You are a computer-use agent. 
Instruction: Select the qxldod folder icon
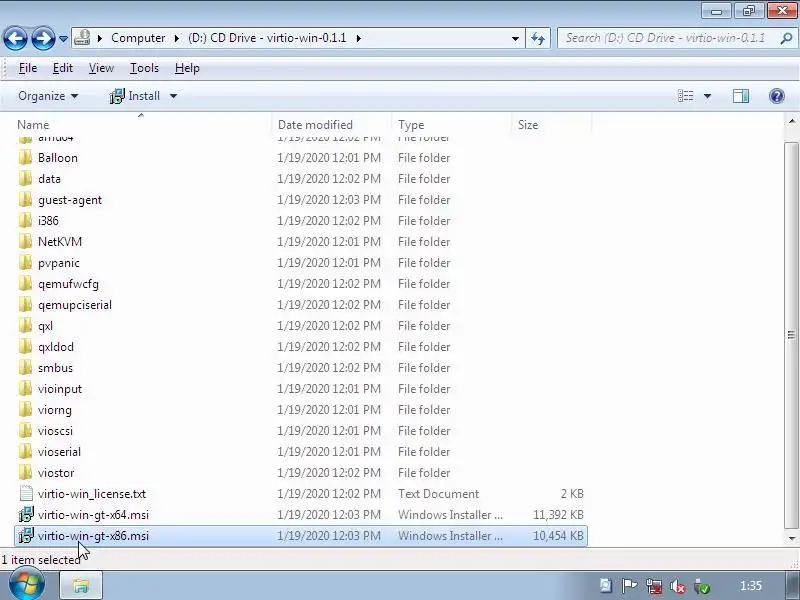point(26,346)
